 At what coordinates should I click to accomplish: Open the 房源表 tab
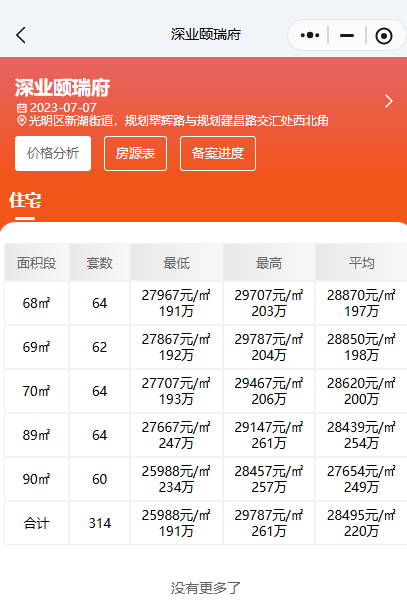click(135, 153)
